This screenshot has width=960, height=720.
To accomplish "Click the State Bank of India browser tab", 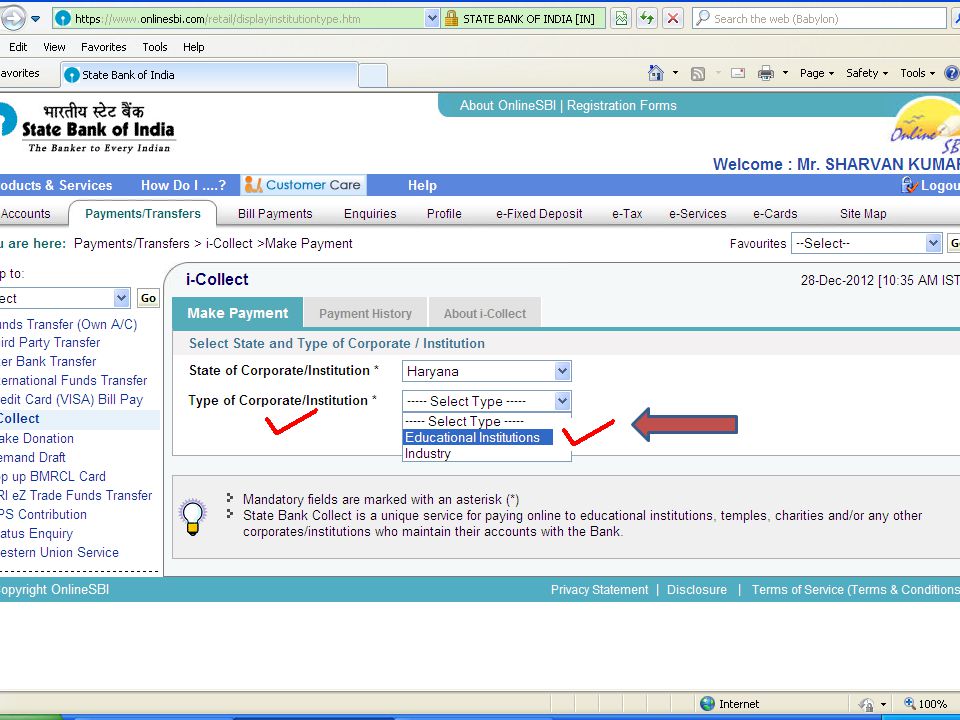I will pos(209,75).
